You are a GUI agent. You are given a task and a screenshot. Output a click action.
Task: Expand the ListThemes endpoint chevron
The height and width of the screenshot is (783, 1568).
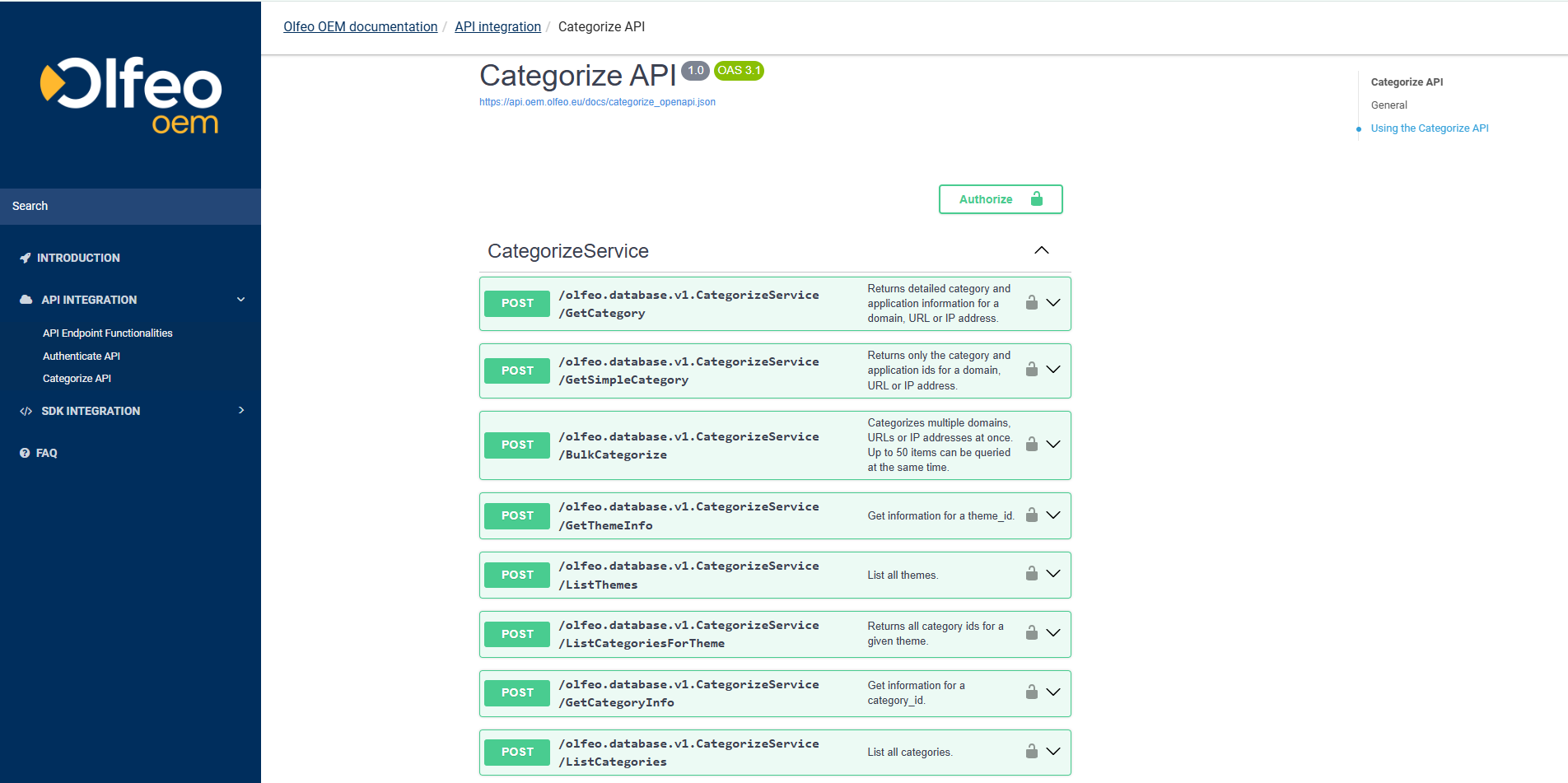click(x=1053, y=574)
